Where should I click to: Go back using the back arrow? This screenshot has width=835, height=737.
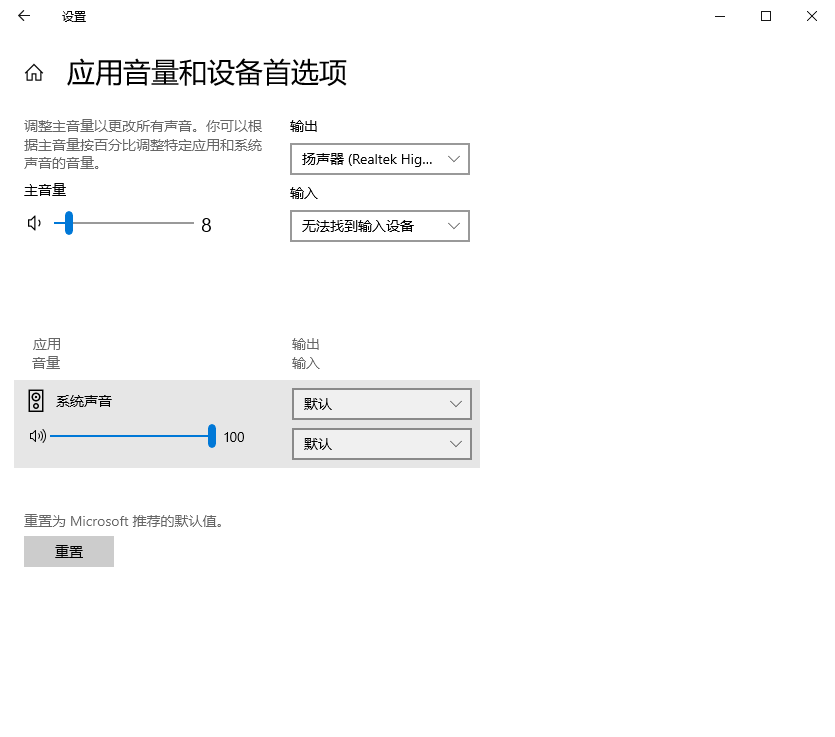24,16
